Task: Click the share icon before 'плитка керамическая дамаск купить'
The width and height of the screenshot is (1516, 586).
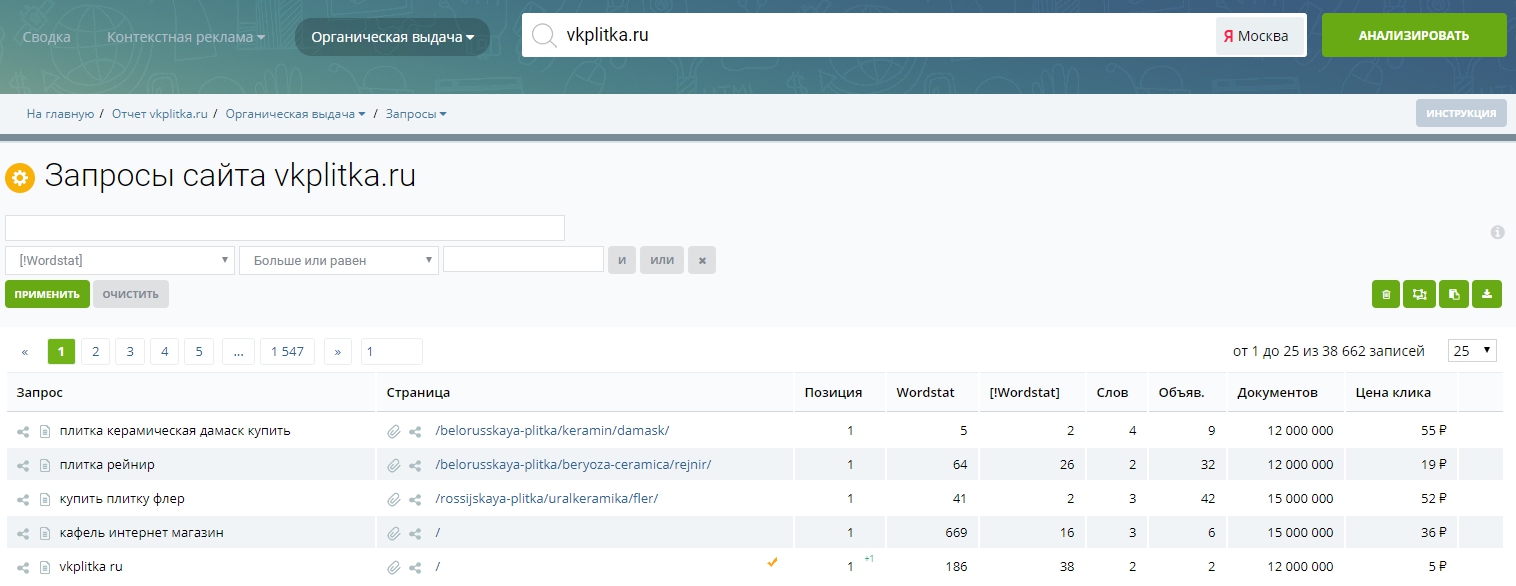Action: coord(23,431)
